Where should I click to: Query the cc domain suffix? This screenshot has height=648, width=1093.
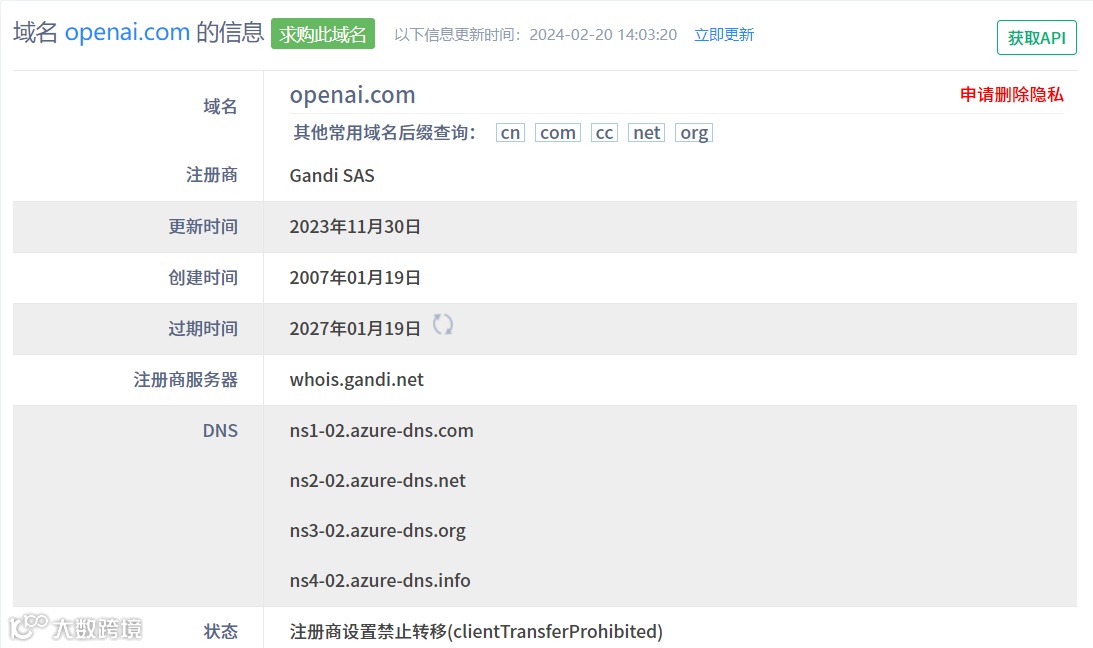[x=604, y=132]
